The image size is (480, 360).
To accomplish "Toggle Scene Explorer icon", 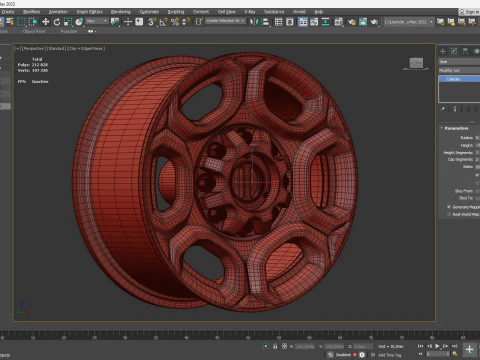I will coord(278,22).
